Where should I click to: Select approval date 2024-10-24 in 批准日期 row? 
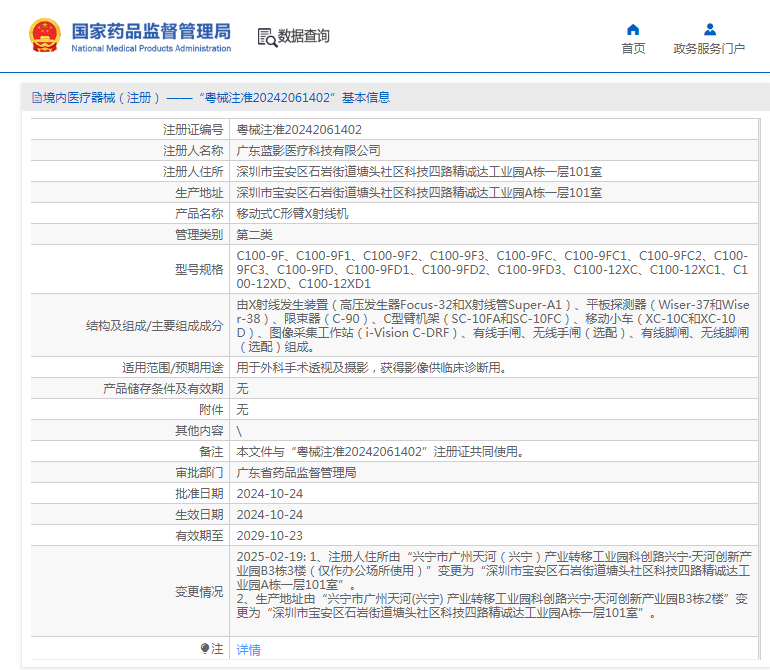(270, 494)
